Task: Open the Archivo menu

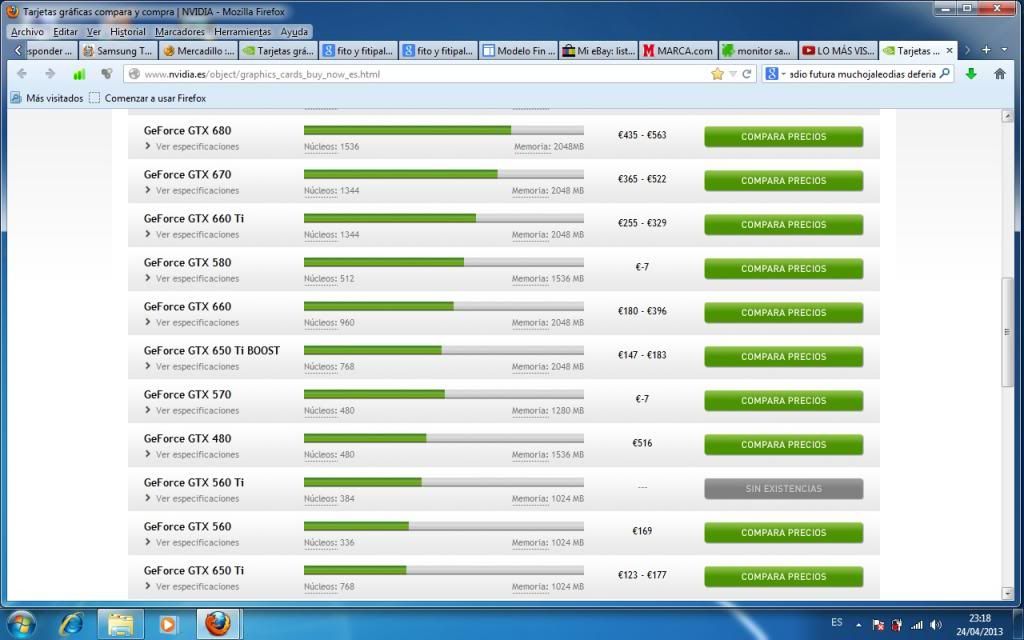Action: pyautogui.click(x=27, y=31)
